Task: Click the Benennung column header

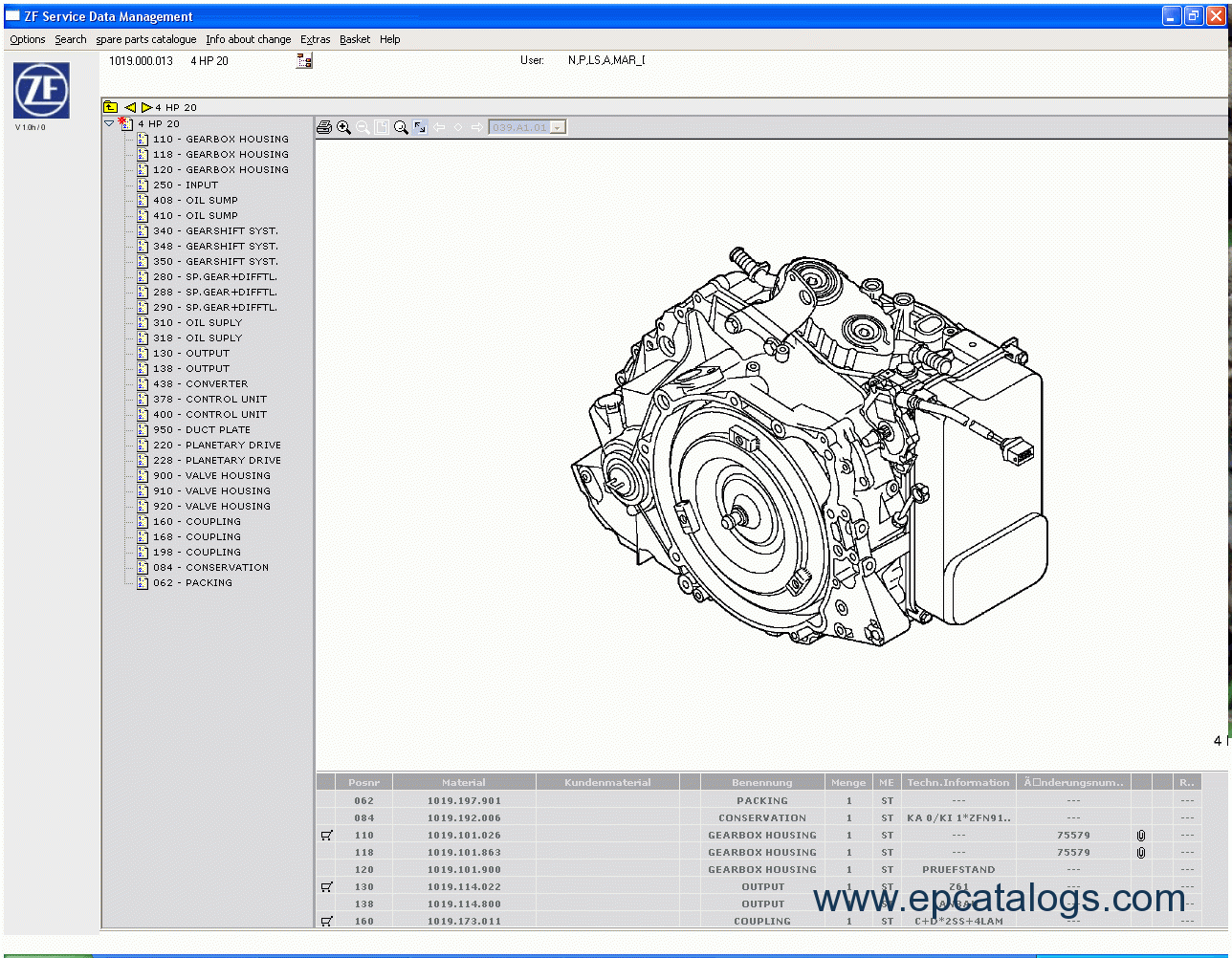Action: tap(762, 782)
